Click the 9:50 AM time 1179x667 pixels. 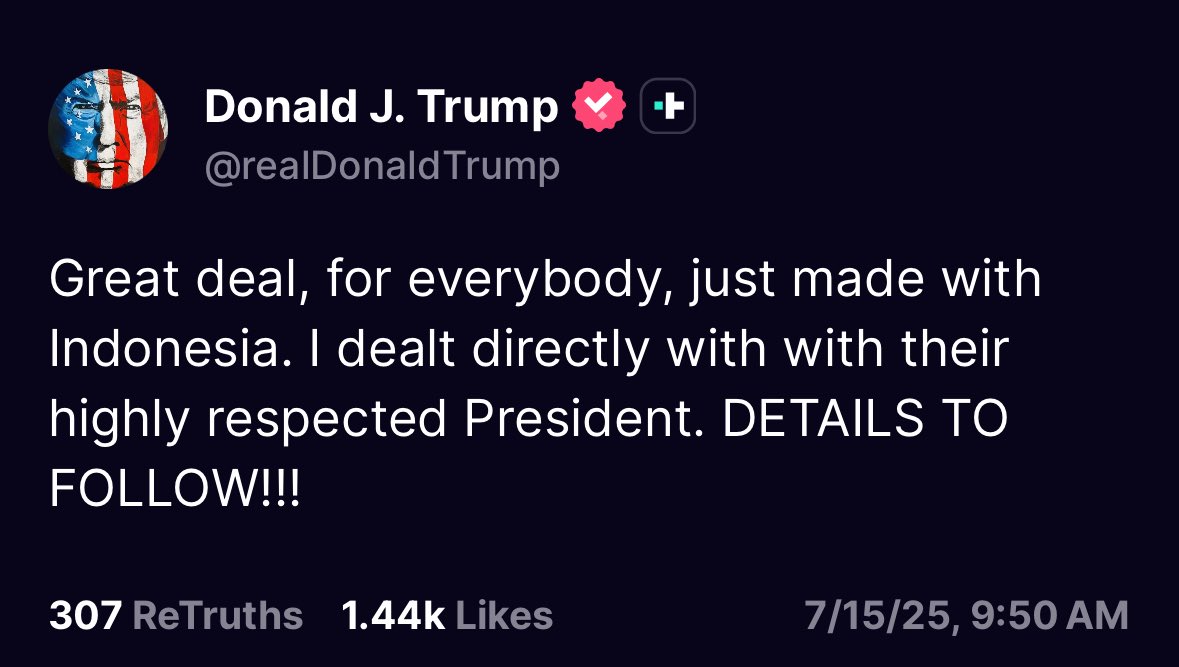click(1049, 616)
